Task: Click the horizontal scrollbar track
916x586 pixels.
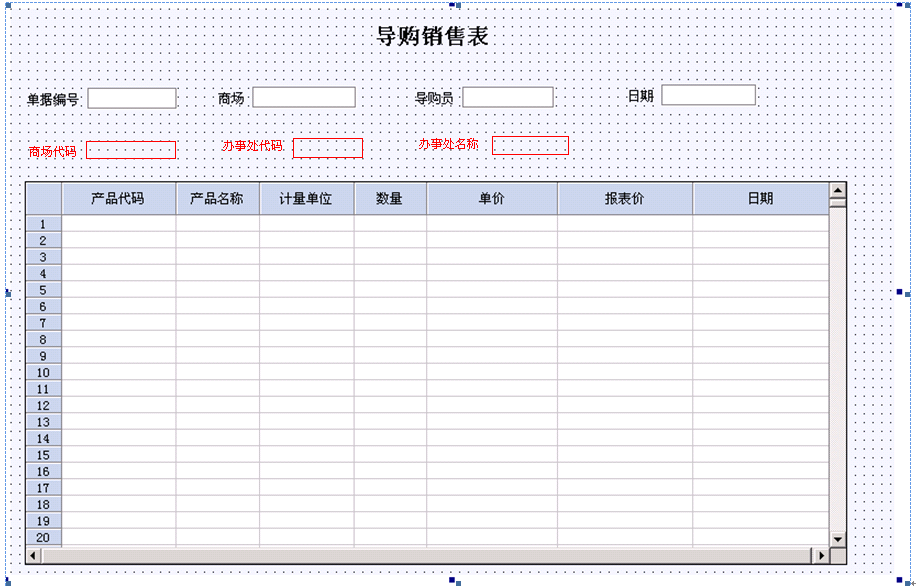Action: (425, 556)
